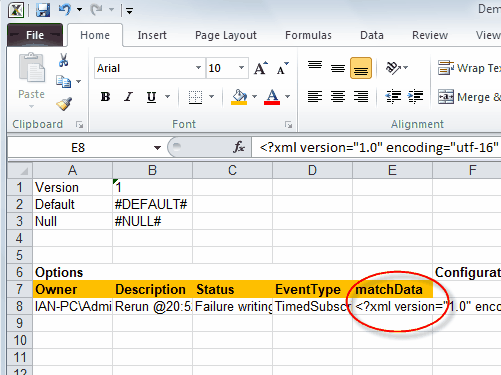
Task: Copy the selected cell
Action: coord(63,81)
